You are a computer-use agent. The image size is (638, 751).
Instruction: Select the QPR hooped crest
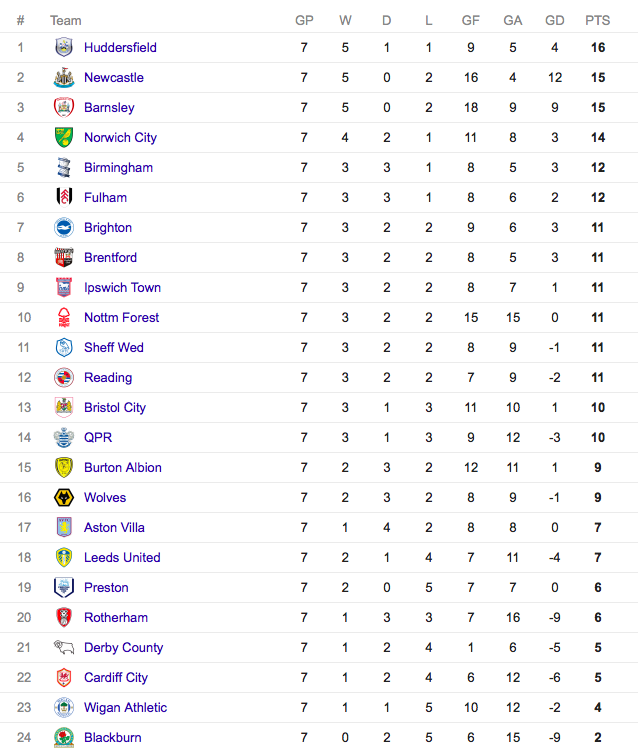pyautogui.click(x=64, y=437)
